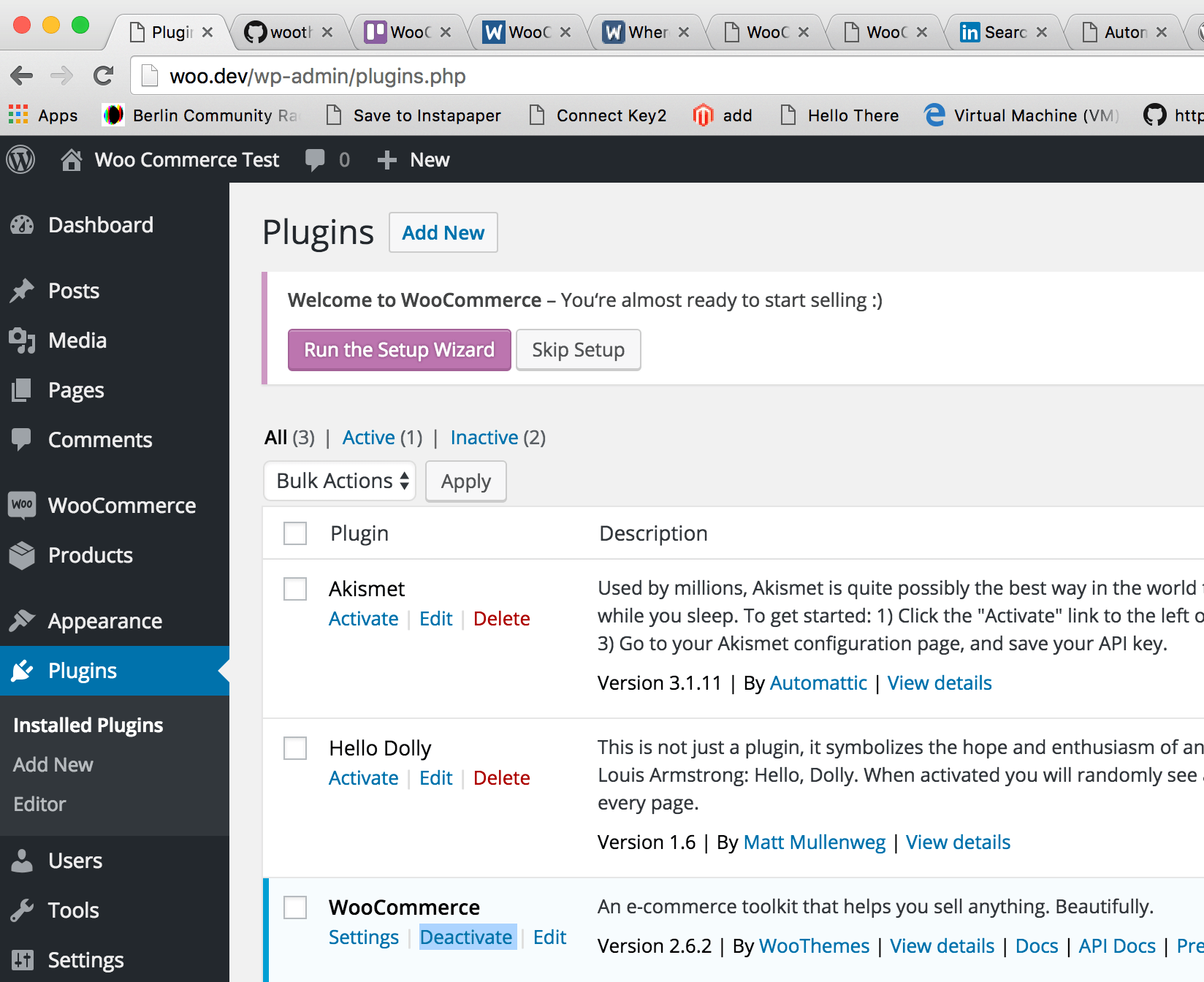The width and height of the screenshot is (1204, 982).
Task: Click the Appearance paintbrush icon
Action: tap(22, 621)
